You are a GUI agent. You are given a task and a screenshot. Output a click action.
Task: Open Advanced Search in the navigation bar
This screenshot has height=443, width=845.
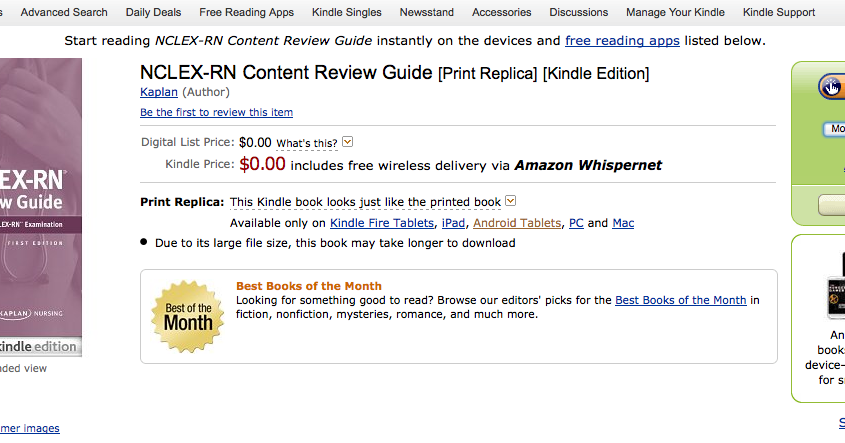coord(64,12)
